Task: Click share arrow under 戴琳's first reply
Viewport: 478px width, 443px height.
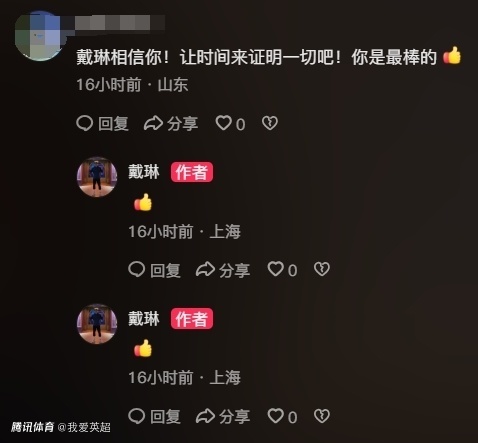Action: click(205, 269)
